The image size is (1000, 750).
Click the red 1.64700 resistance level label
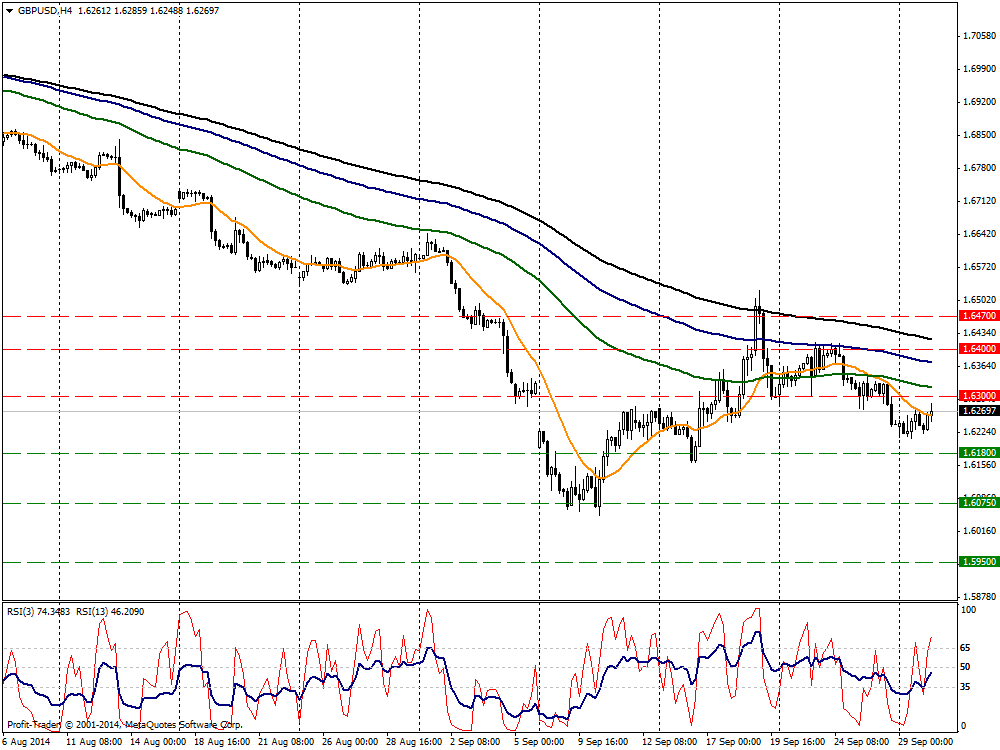tap(978, 316)
